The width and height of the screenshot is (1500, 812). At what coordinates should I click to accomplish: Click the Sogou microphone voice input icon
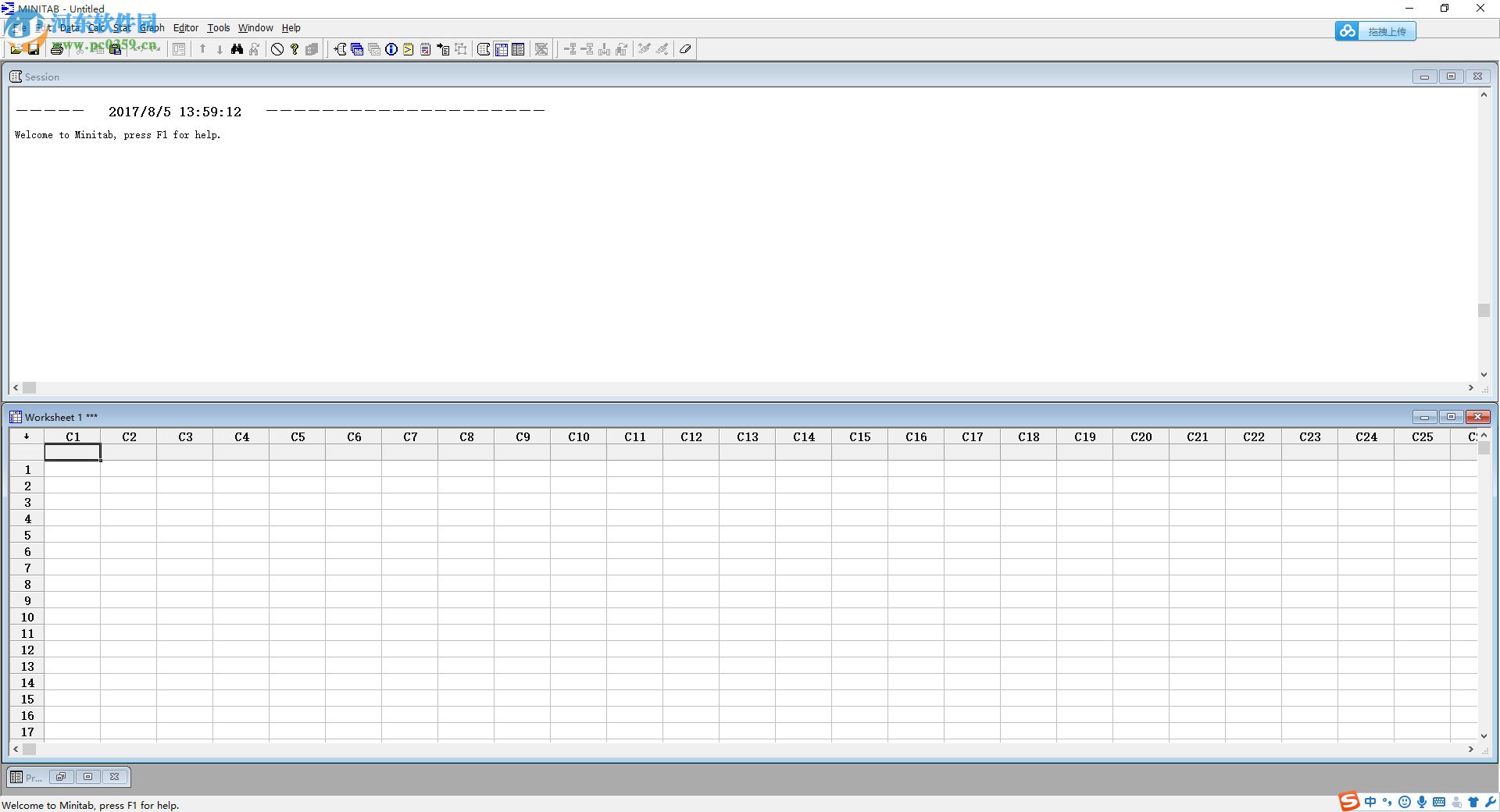pos(1422,802)
